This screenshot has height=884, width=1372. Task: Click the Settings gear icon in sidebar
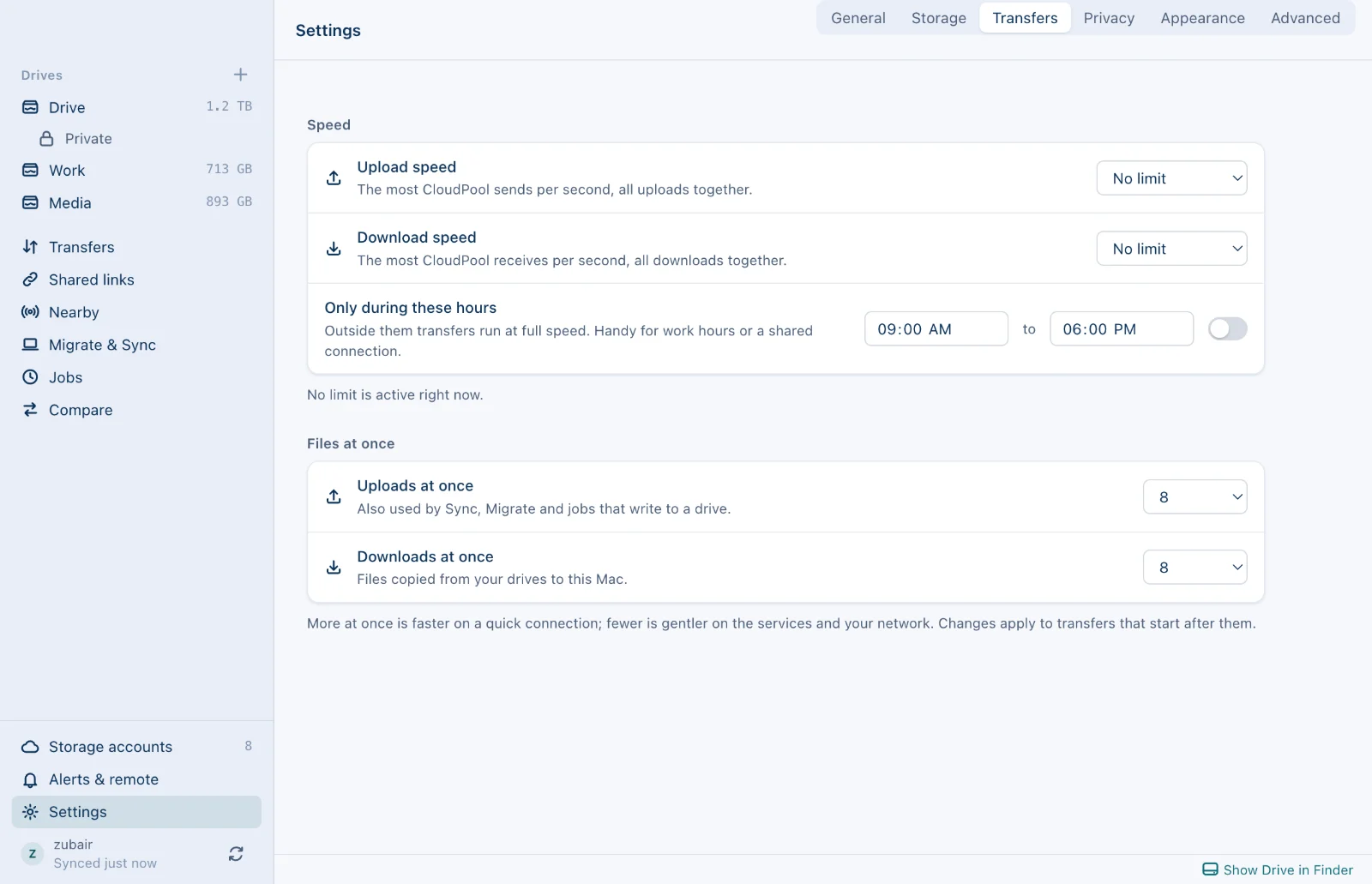pos(30,812)
